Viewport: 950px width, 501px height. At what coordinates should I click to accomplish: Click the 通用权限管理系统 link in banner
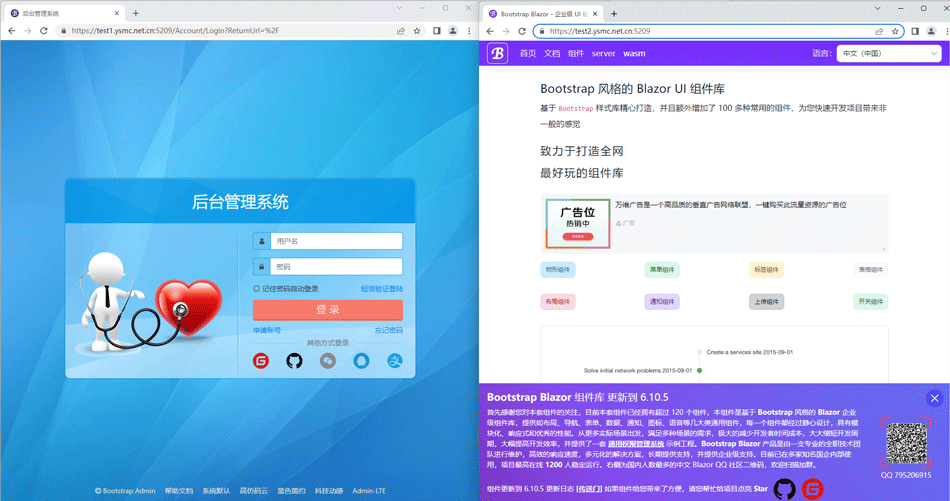point(636,444)
